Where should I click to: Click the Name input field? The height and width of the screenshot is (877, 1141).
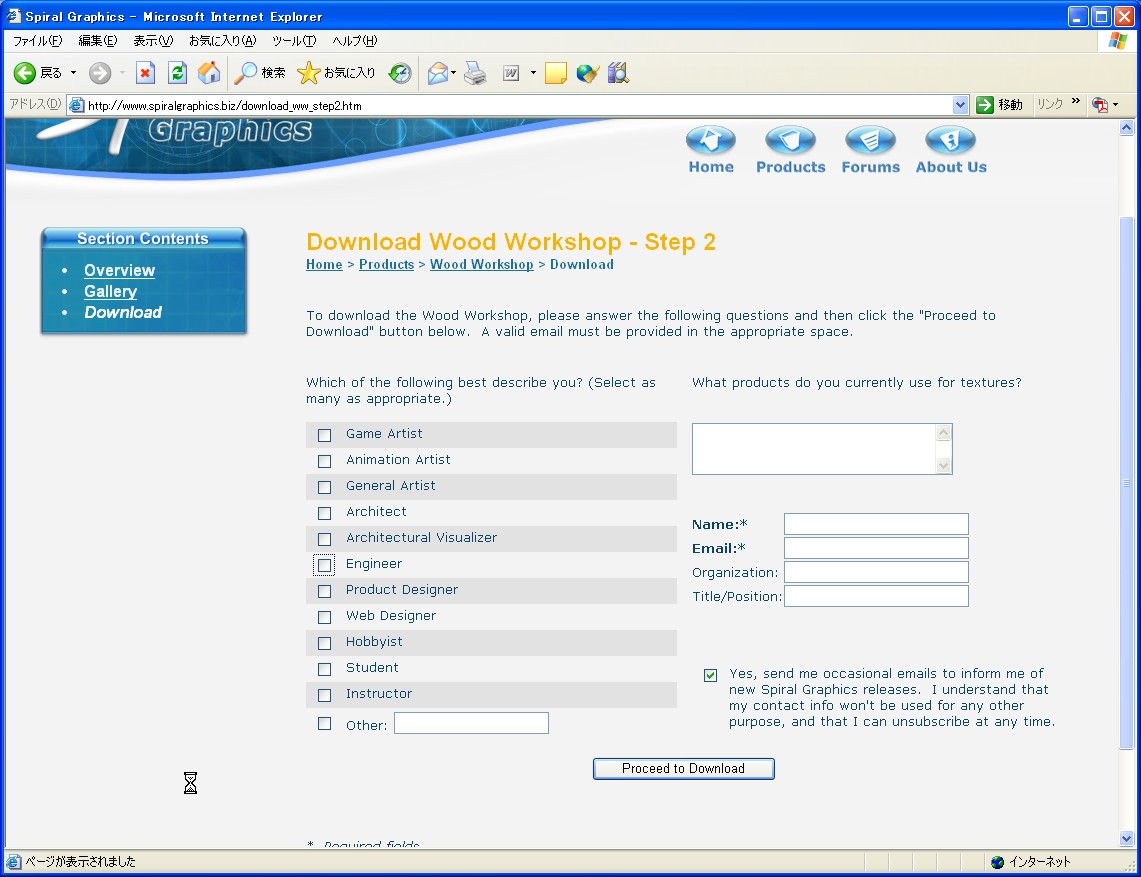point(876,524)
